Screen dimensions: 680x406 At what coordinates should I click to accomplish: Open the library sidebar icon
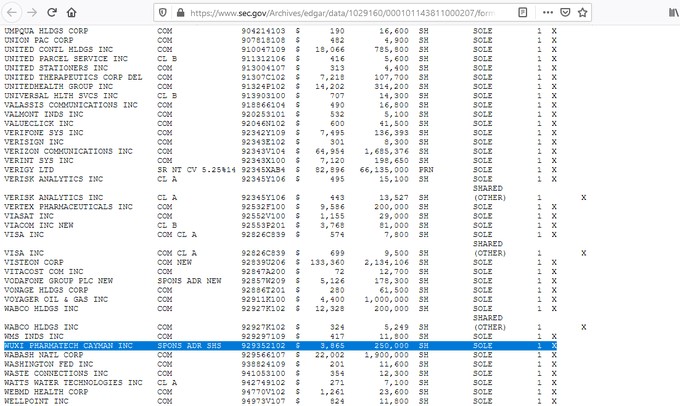point(673,13)
